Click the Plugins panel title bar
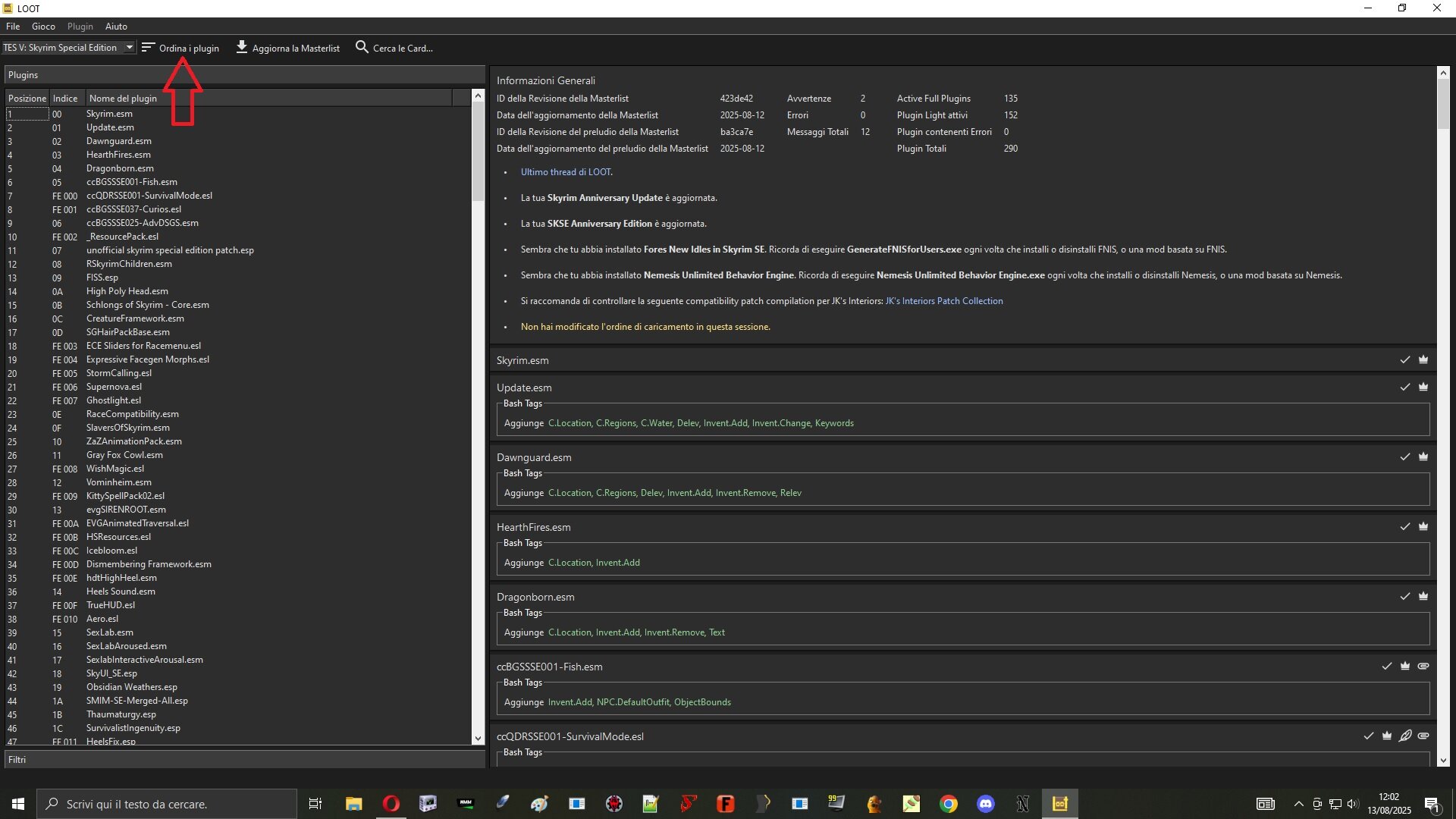Screen dimensions: 1456x819 pyautogui.click(x=245, y=75)
